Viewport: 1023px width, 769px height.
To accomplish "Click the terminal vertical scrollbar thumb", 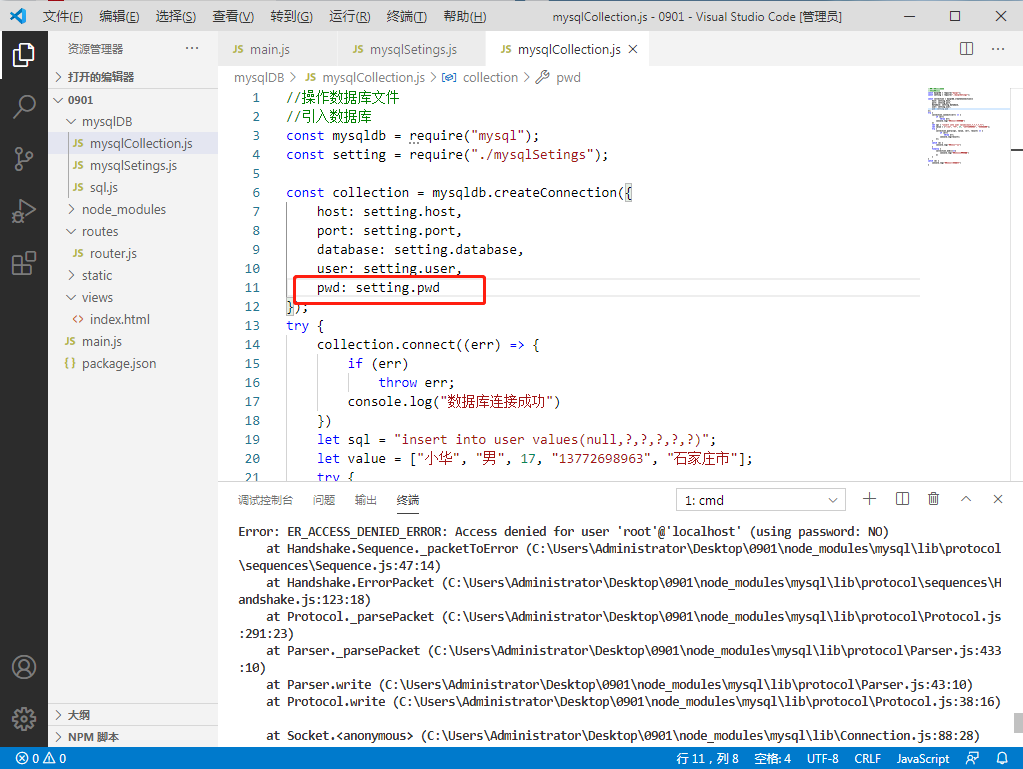I will coord(1018,723).
